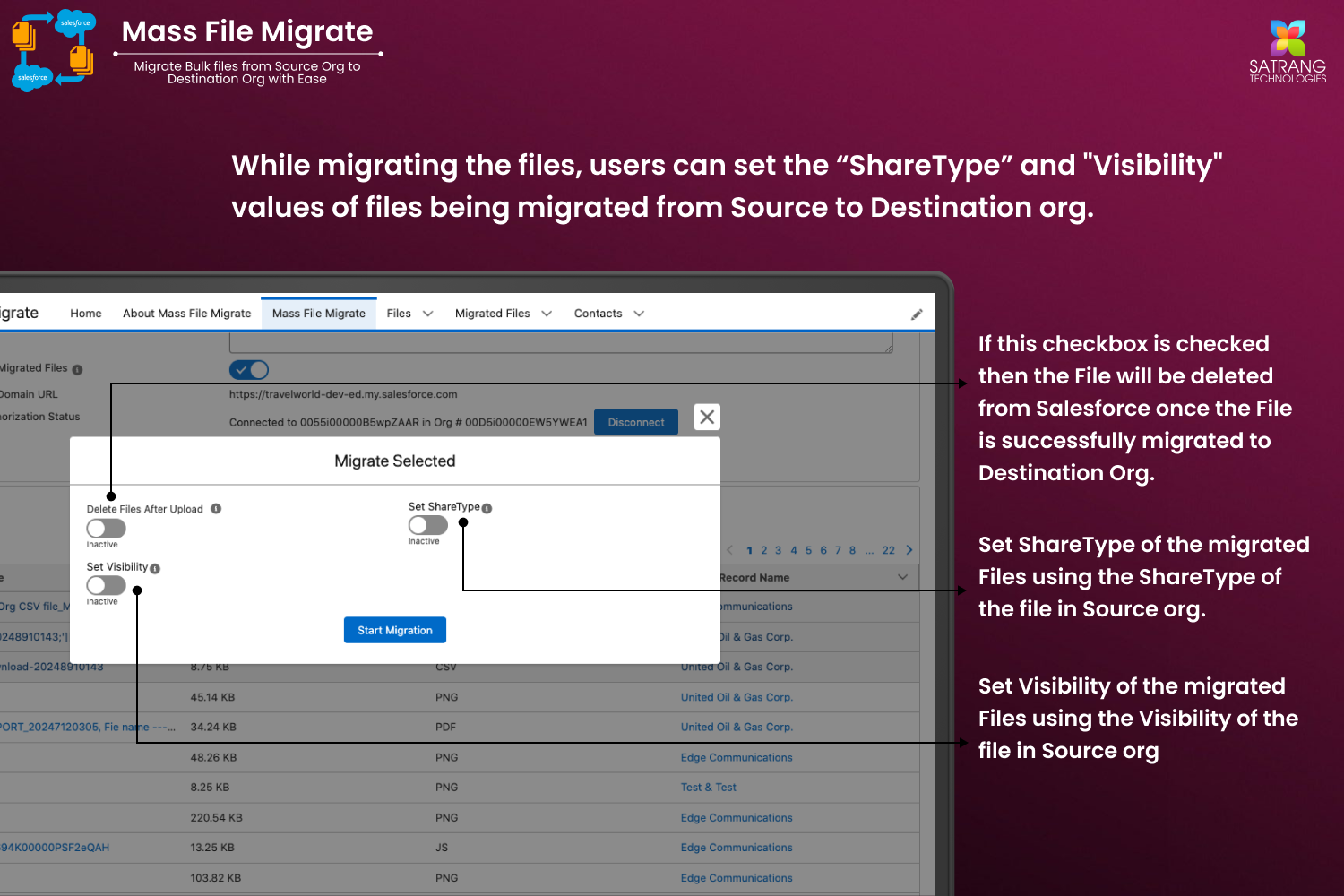1344x896 pixels.
Task: Click the 48.26 KB size cell
Action: tap(213, 758)
